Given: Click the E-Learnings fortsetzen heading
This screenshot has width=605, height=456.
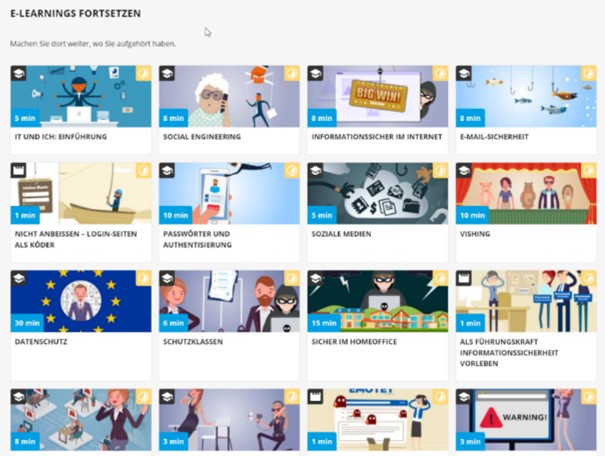Looking at the screenshot, I should point(75,14).
